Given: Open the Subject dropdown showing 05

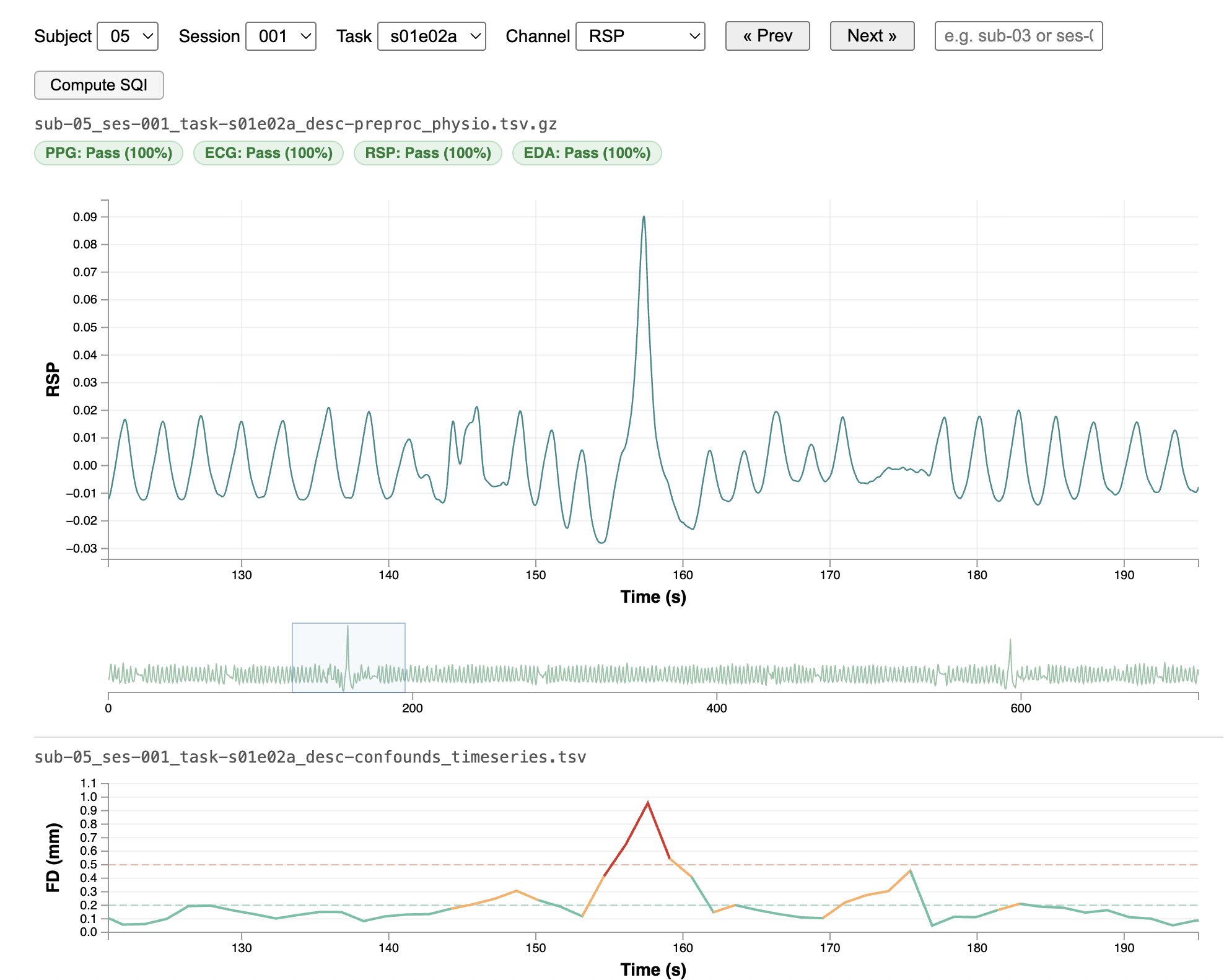Looking at the screenshot, I should [x=128, y=37].
